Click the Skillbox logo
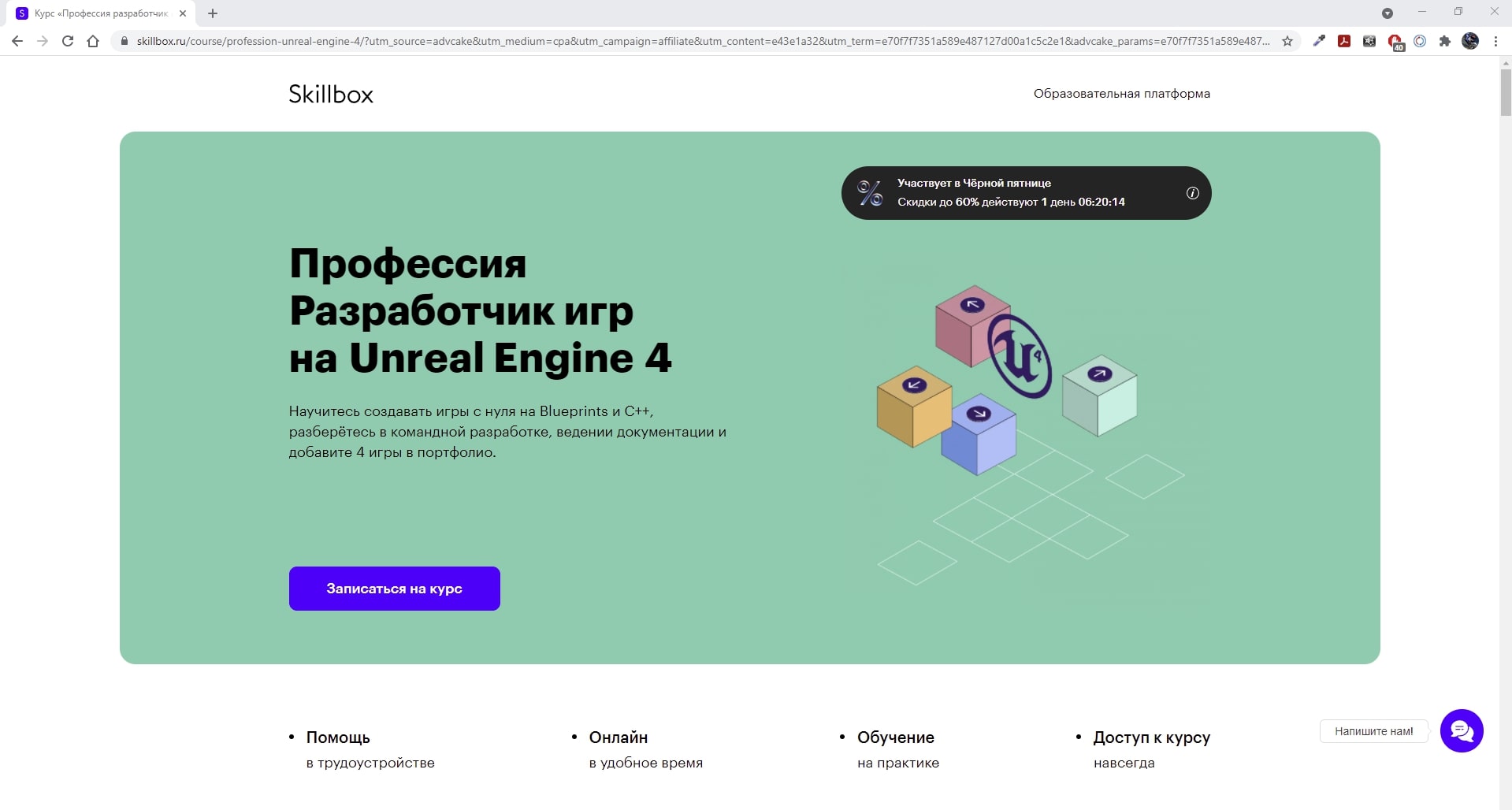This screenshot has width=1512, height=810. [331, 94]
